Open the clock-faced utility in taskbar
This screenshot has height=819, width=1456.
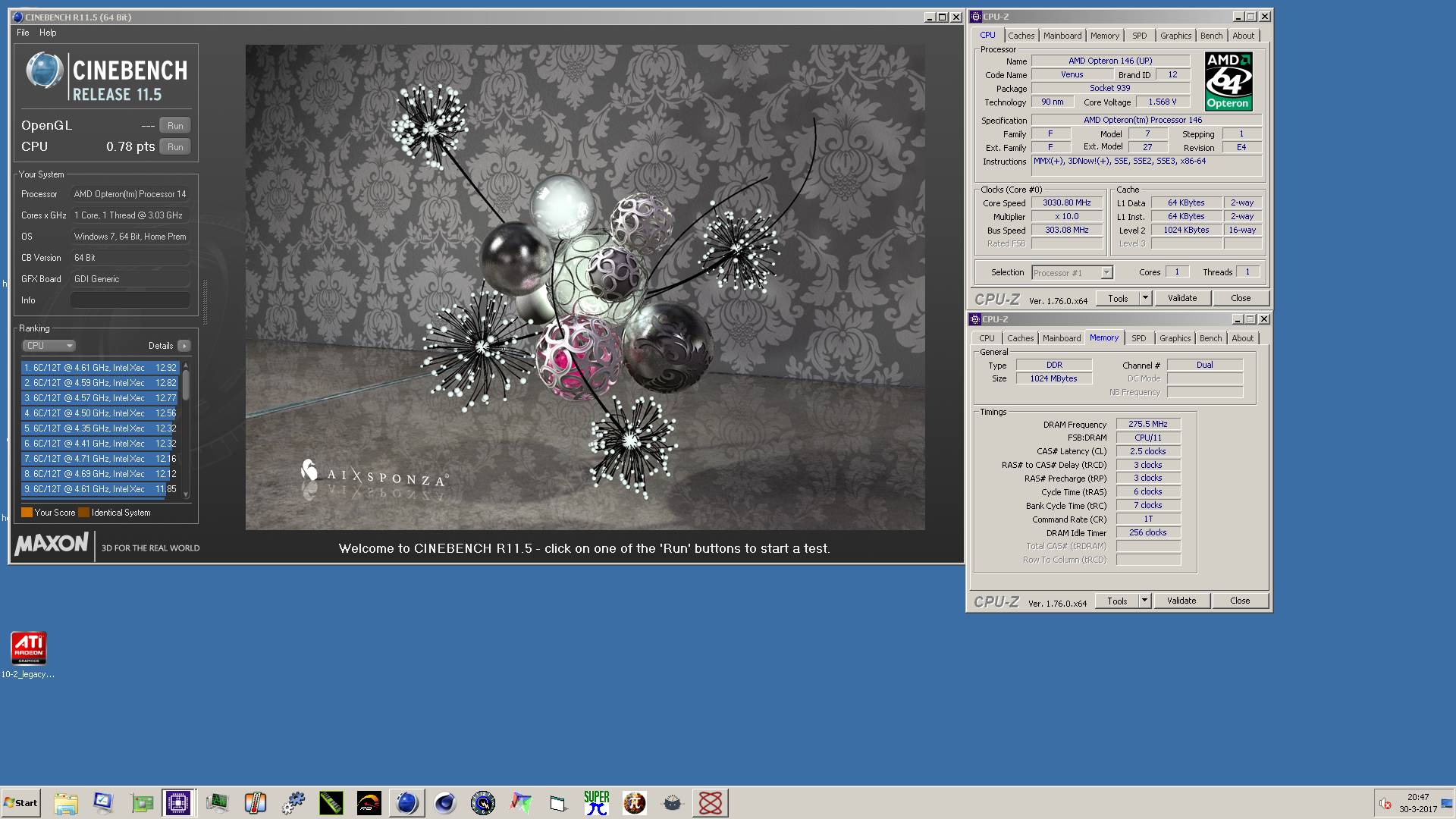(x=483, y=803)
